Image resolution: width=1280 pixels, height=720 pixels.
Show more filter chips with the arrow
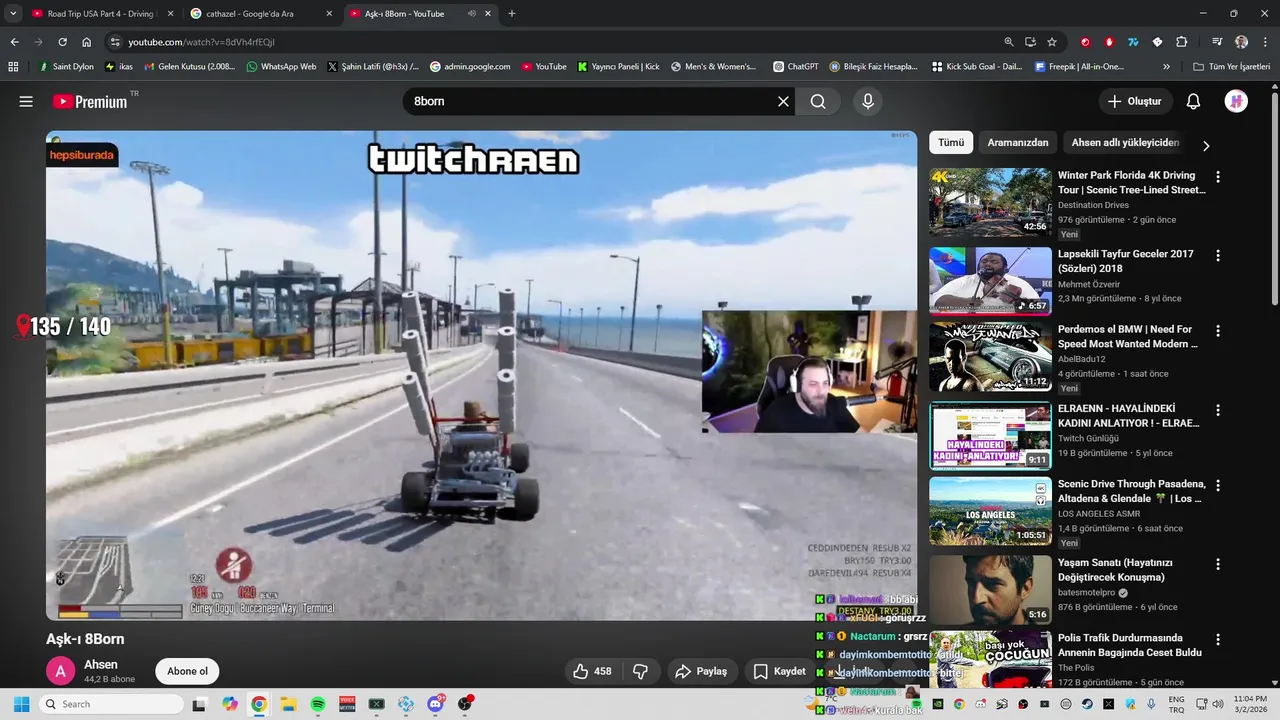pyautogui.click(x=1206, y=145)
